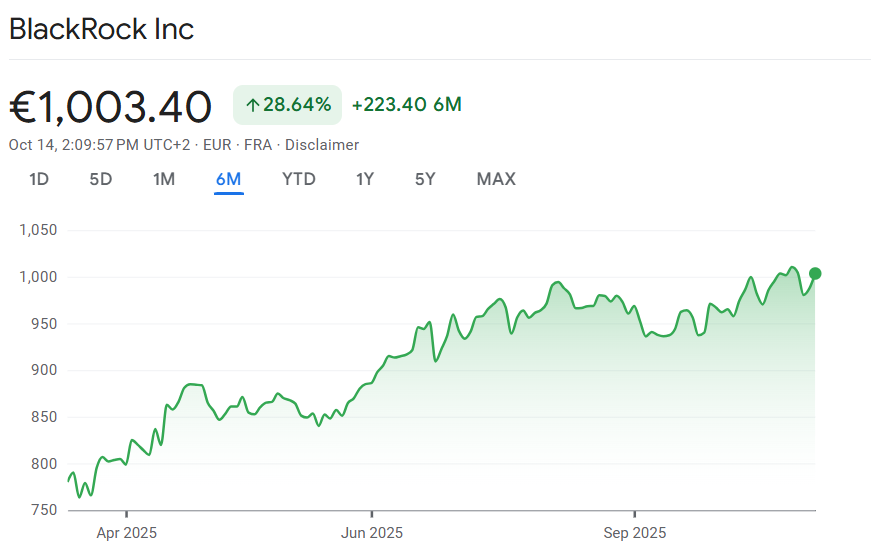Open the 1Y chart range

coord(365,179)
